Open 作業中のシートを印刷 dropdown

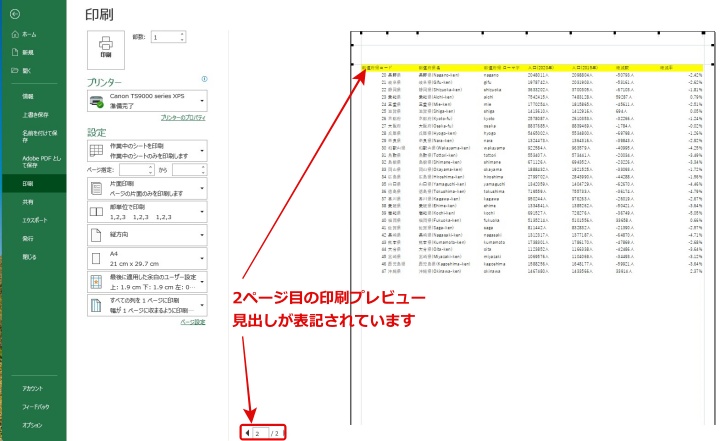[x=147, y=151]
